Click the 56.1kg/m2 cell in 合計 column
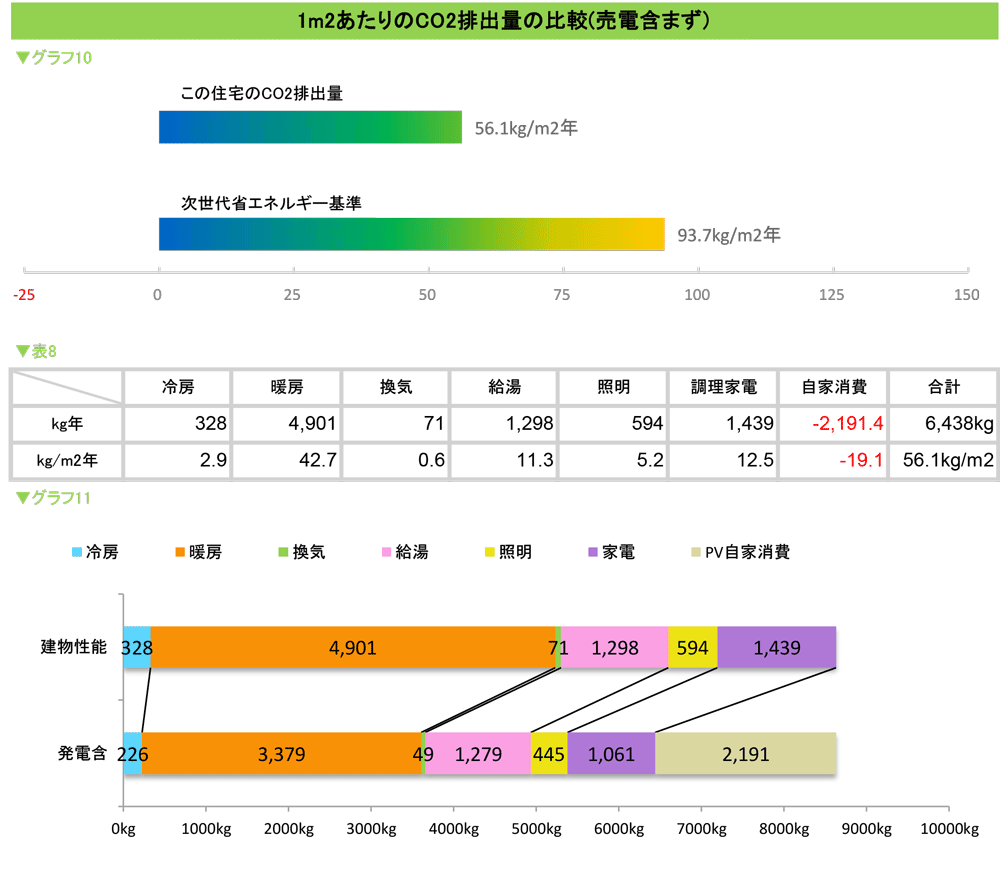 944,460
